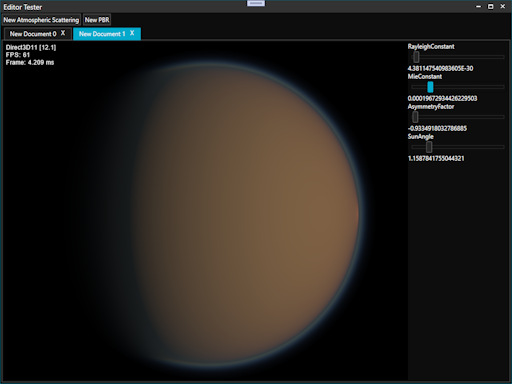Click the far right of the RayleighConstant track
The image size is (512, 384).
502,57
